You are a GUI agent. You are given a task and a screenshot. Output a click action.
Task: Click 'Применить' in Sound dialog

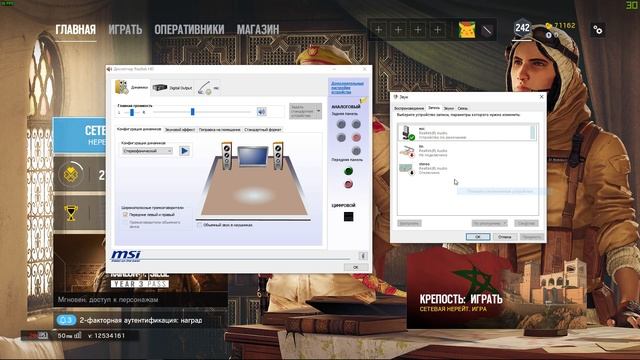tap(531, 237)
